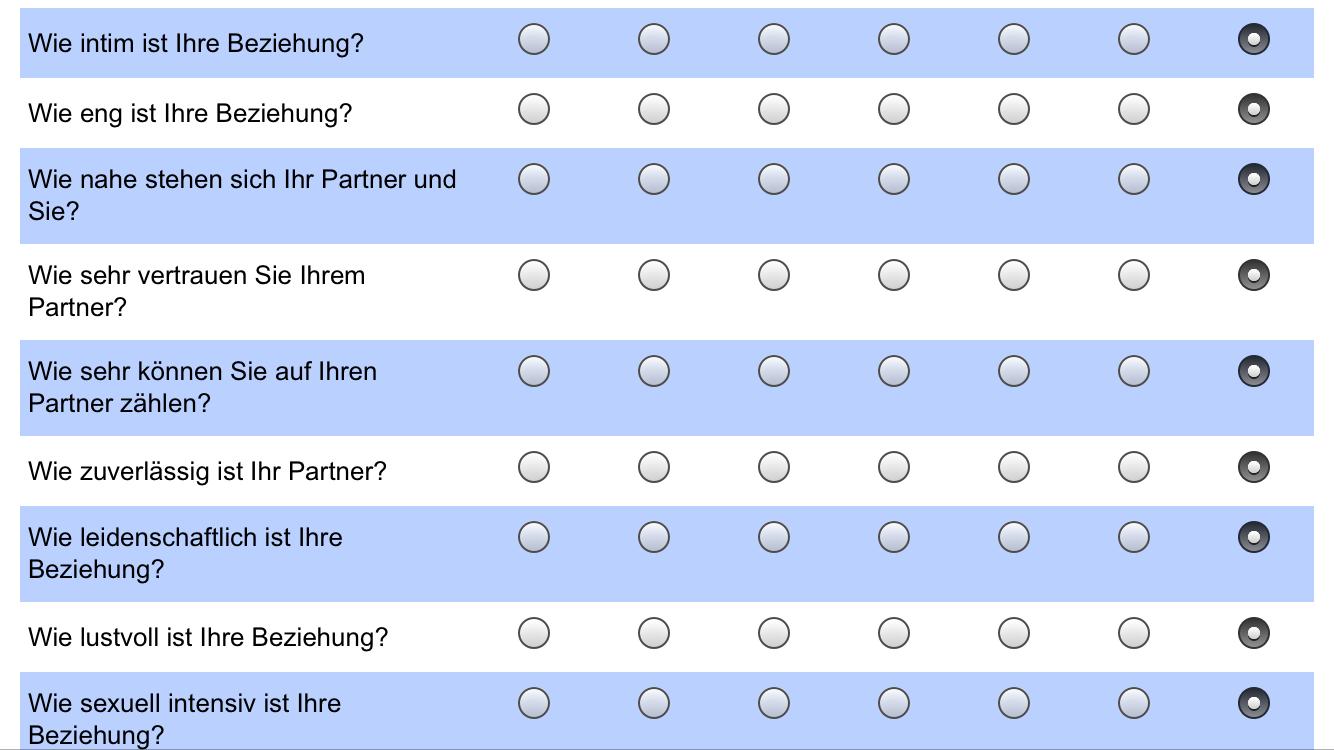This screenshot has height=750, width=1334.
Task: Select first radio for 'Wie intim ist Ihre Beziehung?'
Action: (534, 39)
